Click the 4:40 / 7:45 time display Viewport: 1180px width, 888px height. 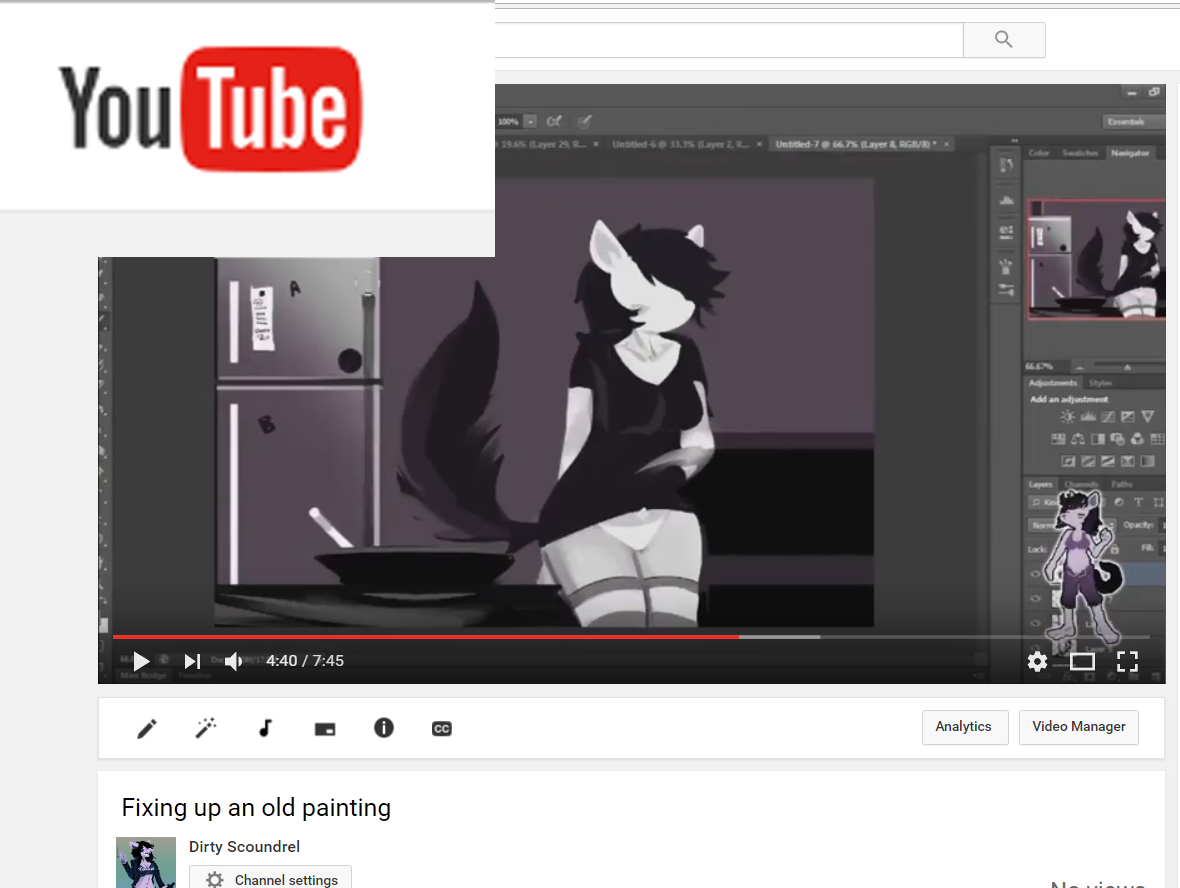(305, 661)
